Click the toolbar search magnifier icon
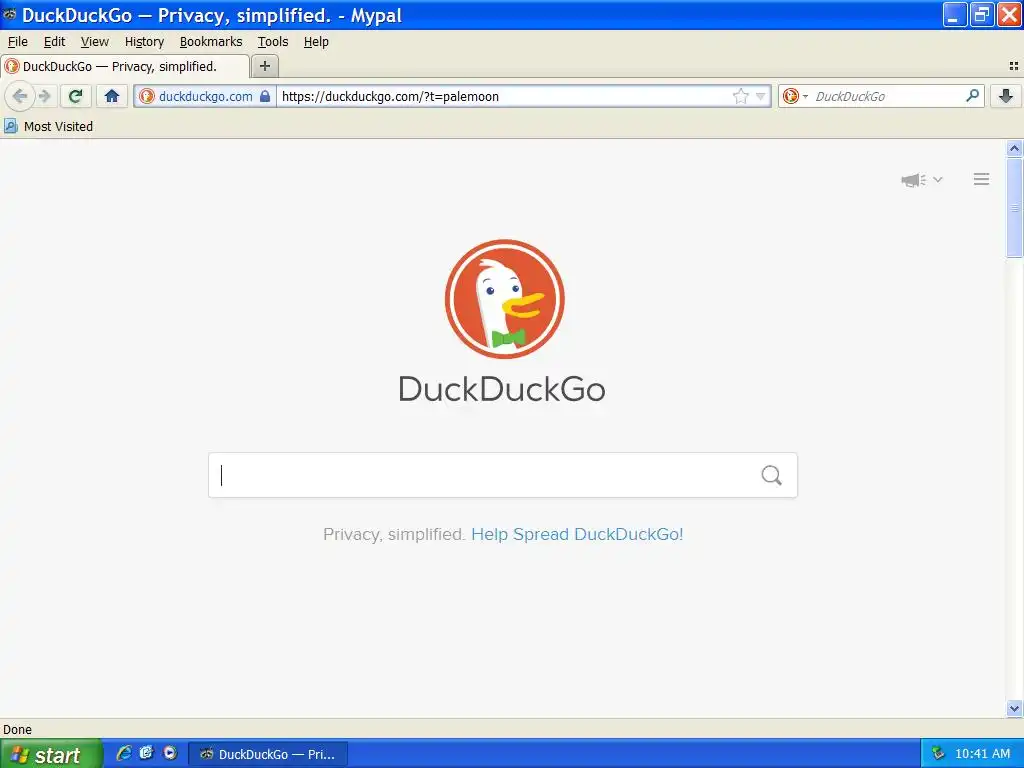1024x768 pixels. 972,96
